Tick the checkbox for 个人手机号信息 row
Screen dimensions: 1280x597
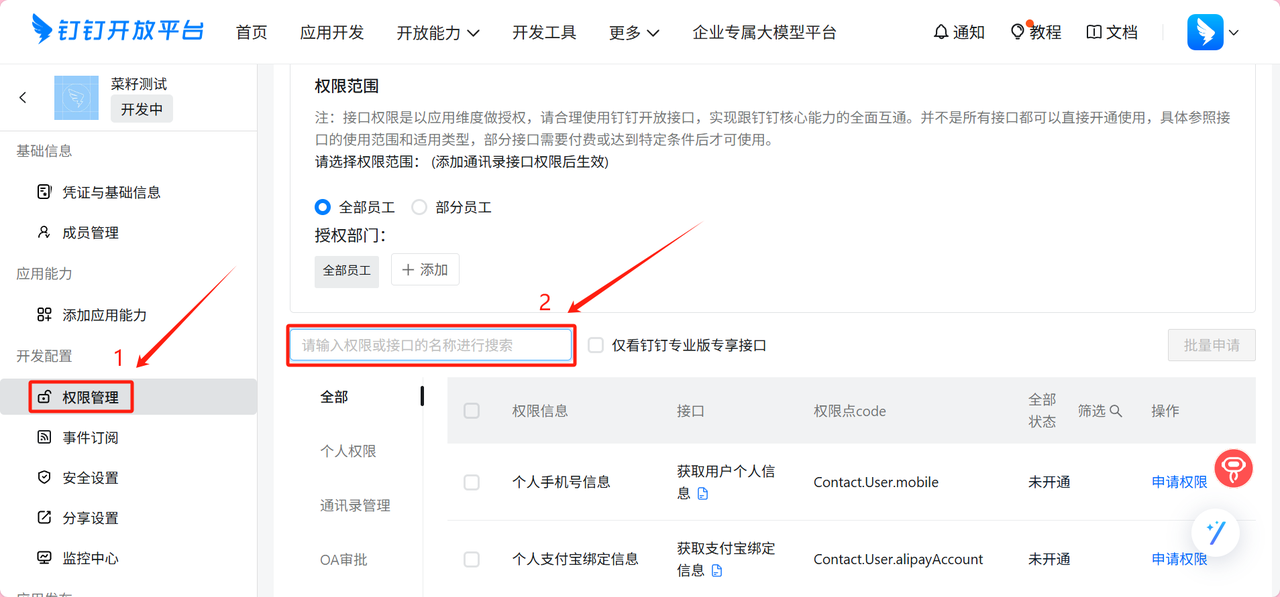(472, 482)
